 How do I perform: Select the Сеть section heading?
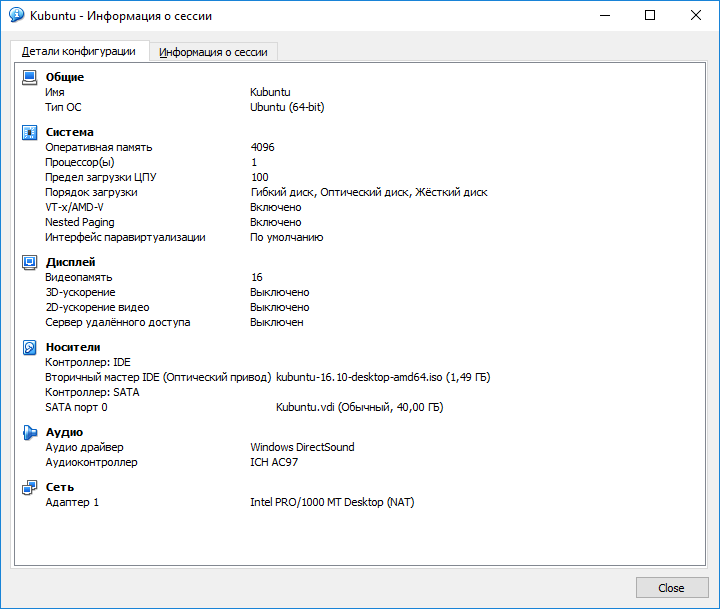(x=60, y=487)
